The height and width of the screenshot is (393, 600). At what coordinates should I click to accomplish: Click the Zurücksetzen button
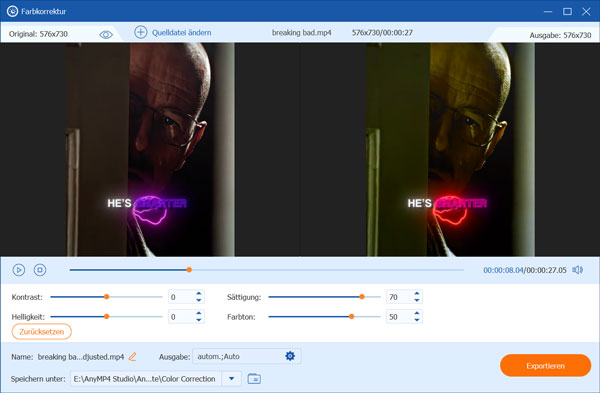[x=42, y=331]
